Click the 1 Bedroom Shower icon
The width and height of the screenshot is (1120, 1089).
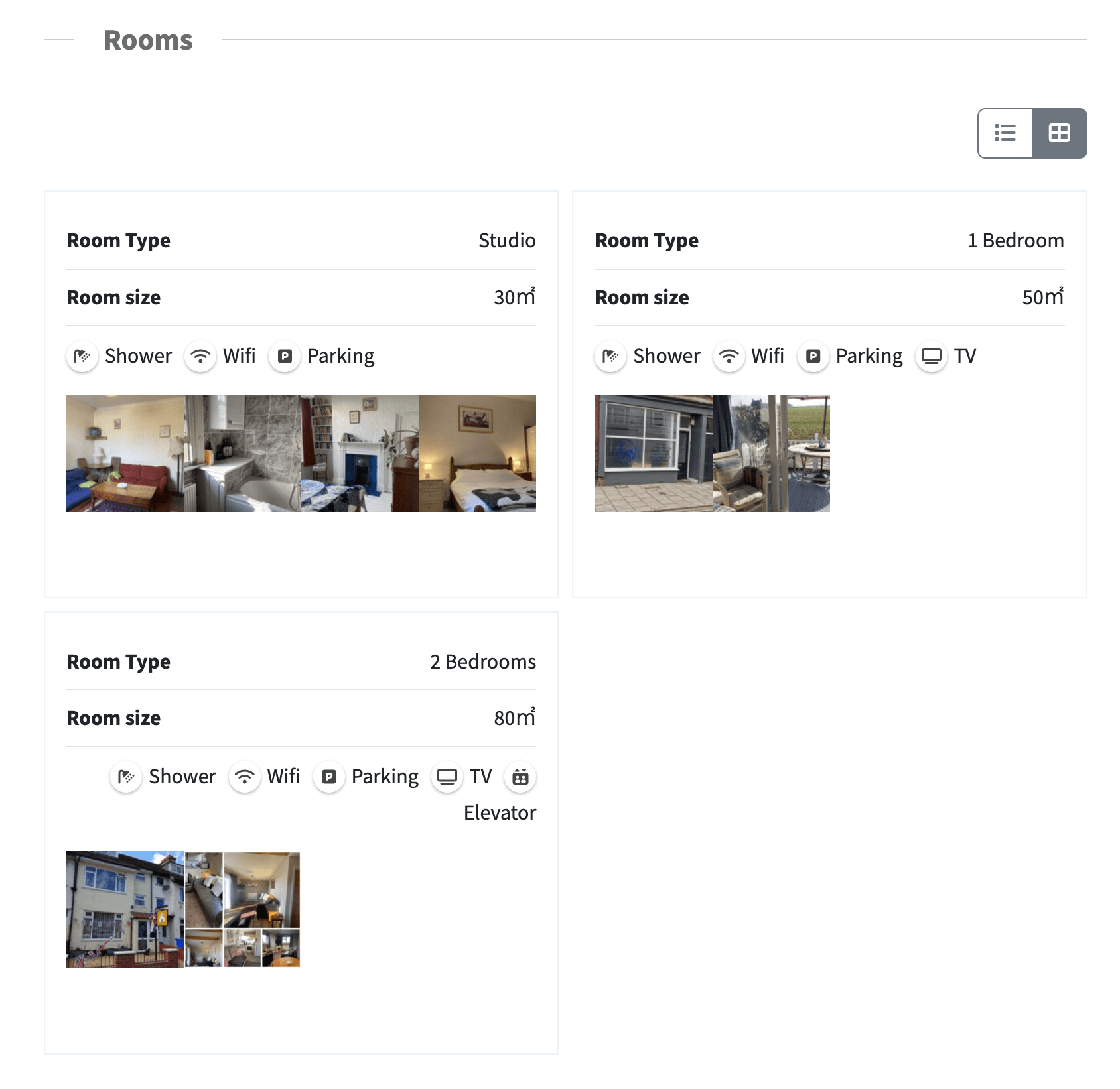click(610, 357)
